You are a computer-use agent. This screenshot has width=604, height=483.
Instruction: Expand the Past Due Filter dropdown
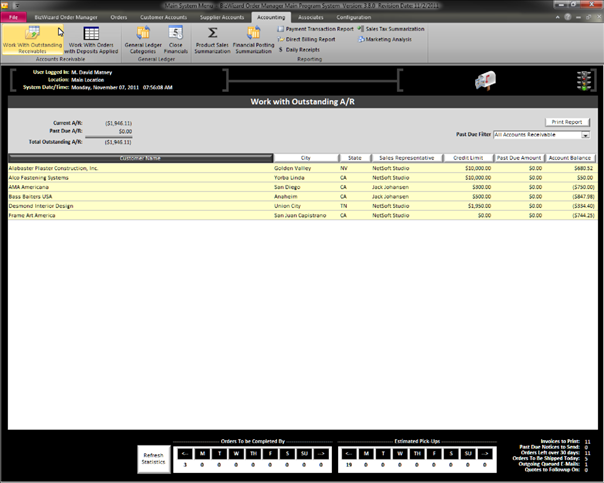coord(585,133)
